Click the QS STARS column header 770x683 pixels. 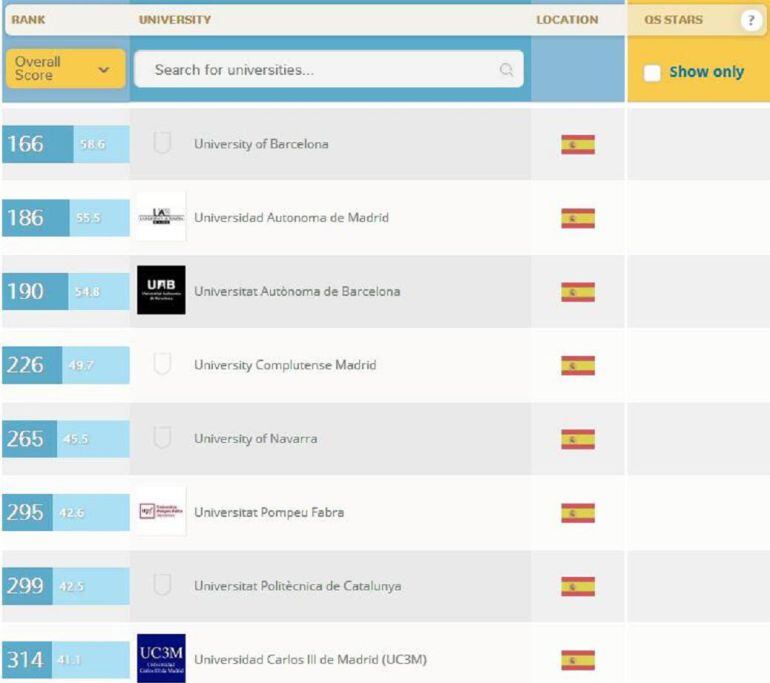click(673, 20)
